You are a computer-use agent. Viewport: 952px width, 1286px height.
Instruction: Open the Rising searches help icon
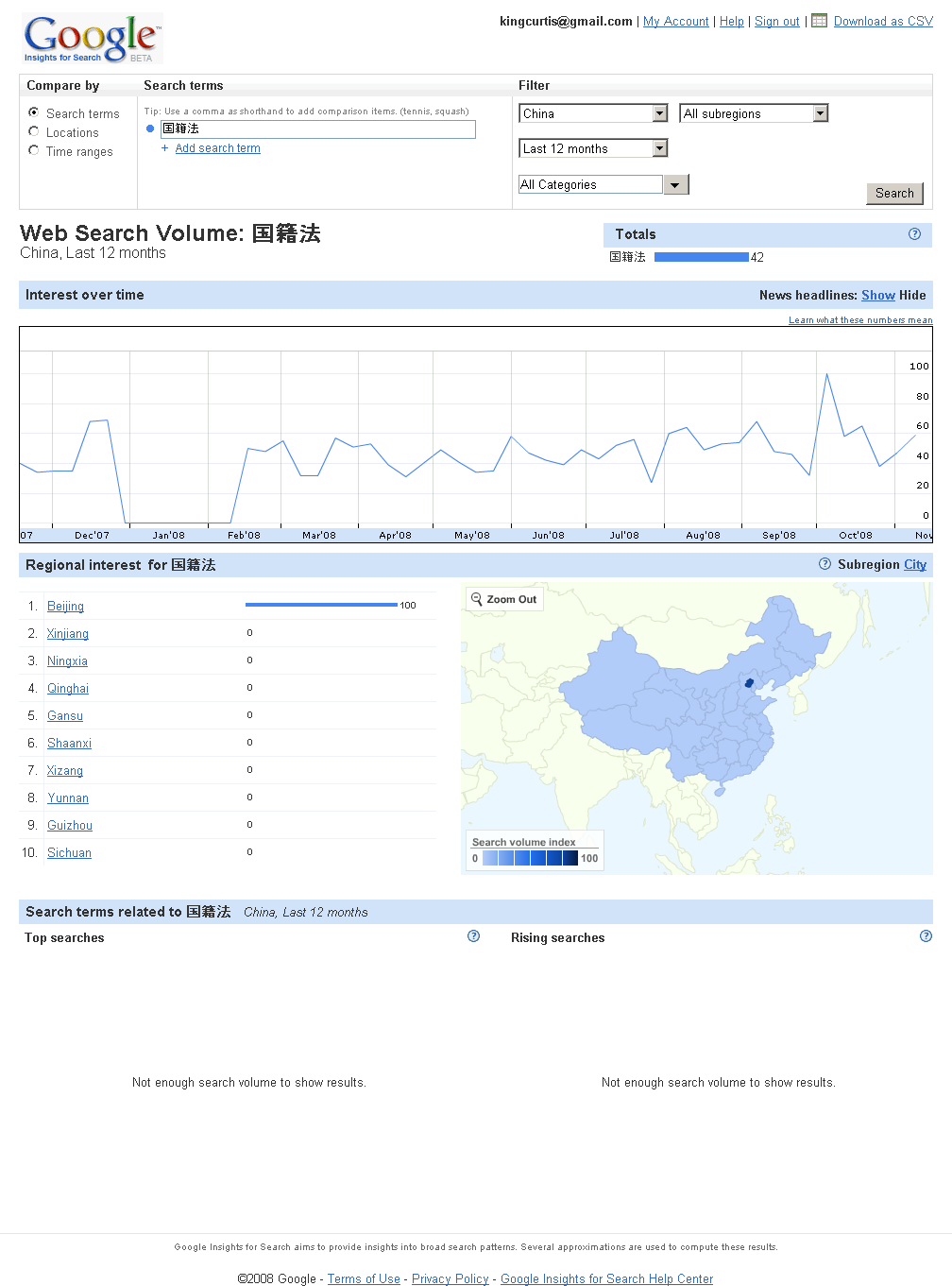point(926,936)
